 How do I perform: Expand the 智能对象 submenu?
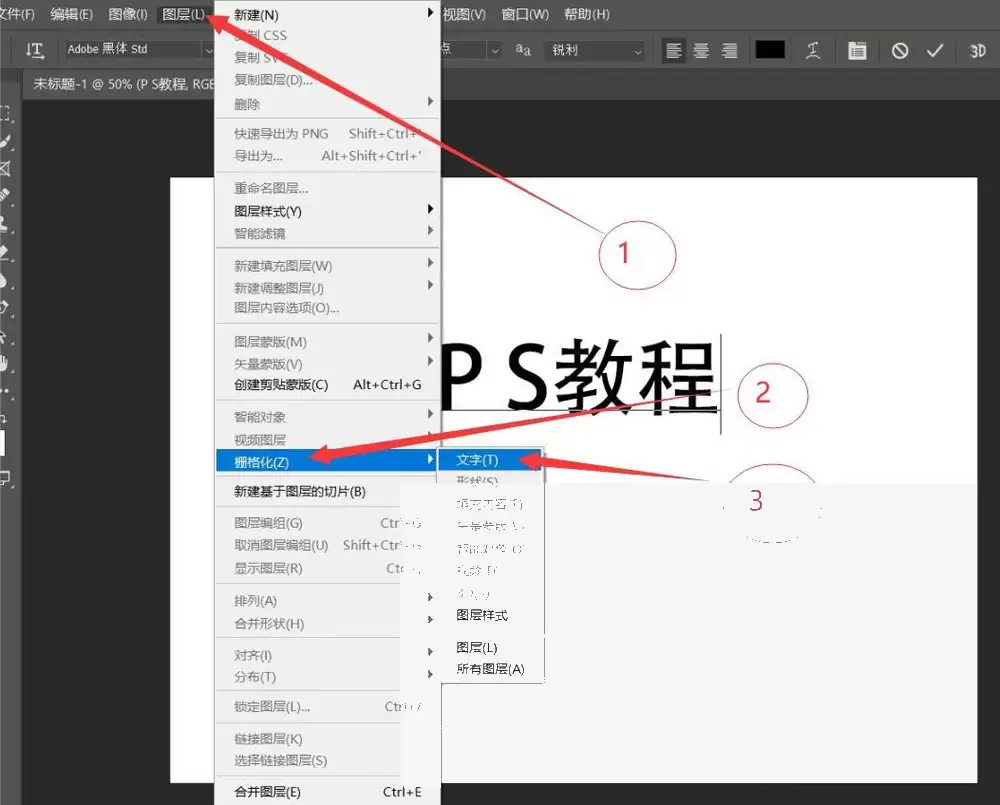(328, 417)
